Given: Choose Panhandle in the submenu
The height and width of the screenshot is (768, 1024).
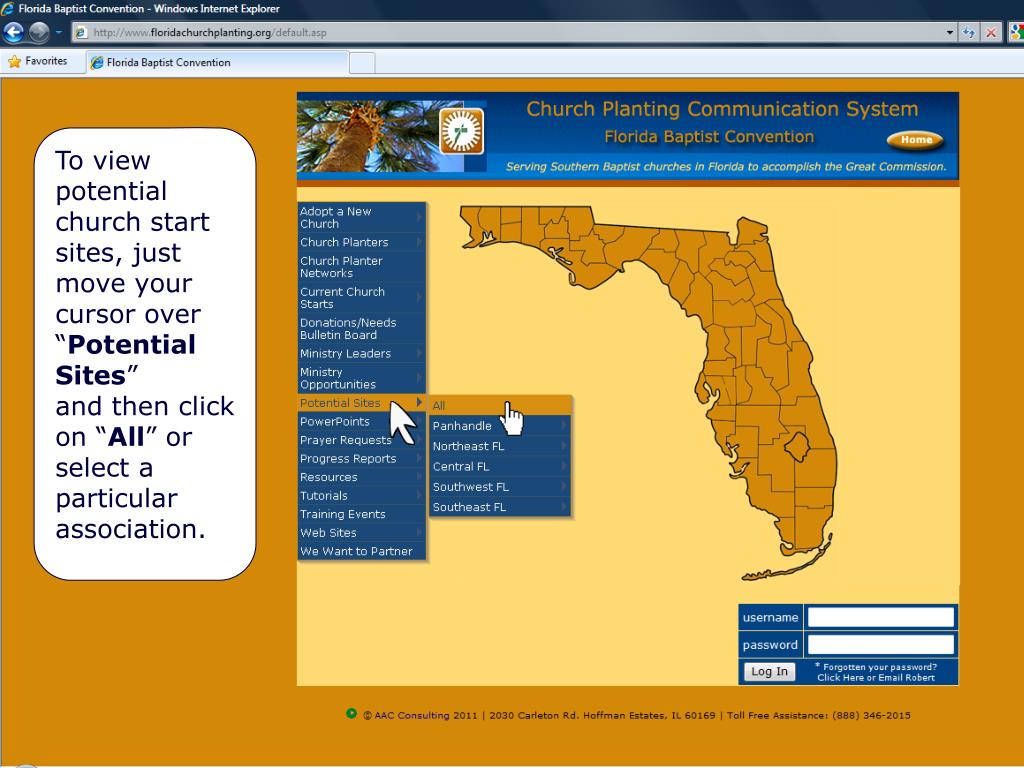Looking at the screenshot, I should (x=500, y=426).
